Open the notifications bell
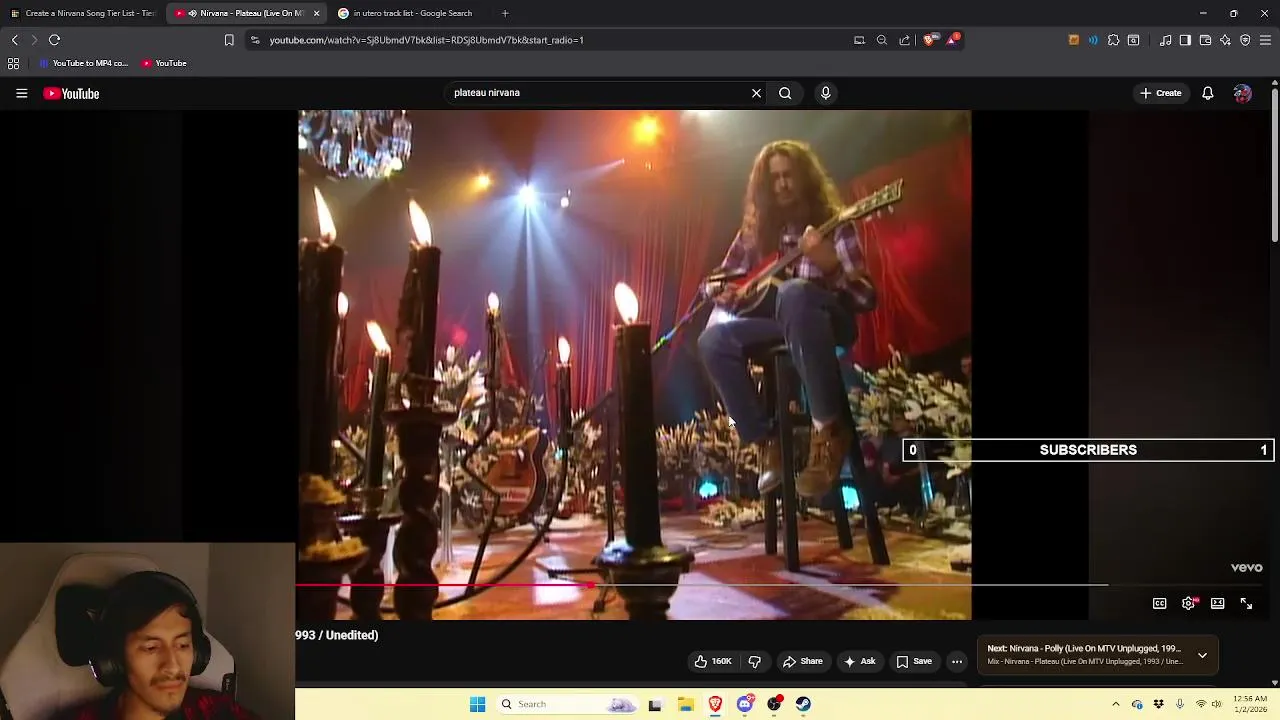Image resolution: width=1280 pixels, height=720 pixels. (x=1208, y=93)
